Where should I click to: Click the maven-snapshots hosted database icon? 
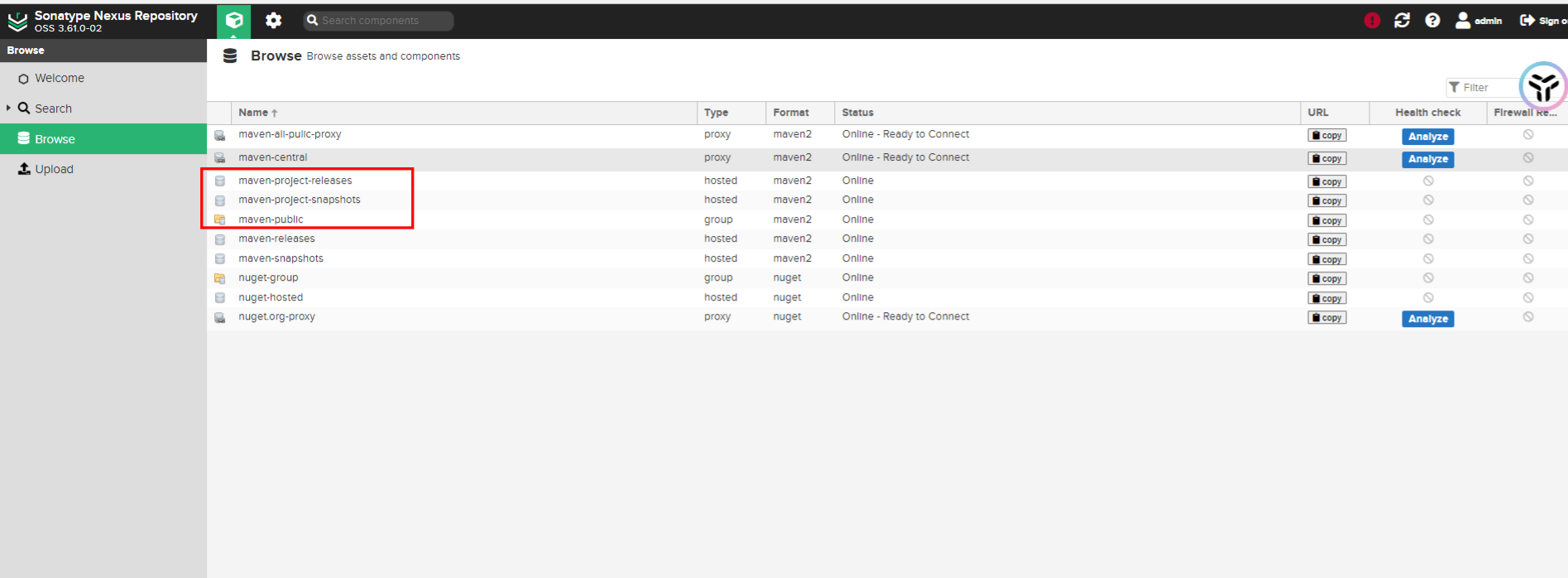point(220,259)
